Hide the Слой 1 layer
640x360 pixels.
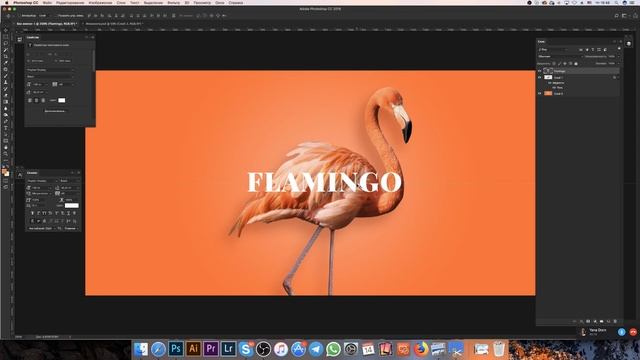coord(540,77)
